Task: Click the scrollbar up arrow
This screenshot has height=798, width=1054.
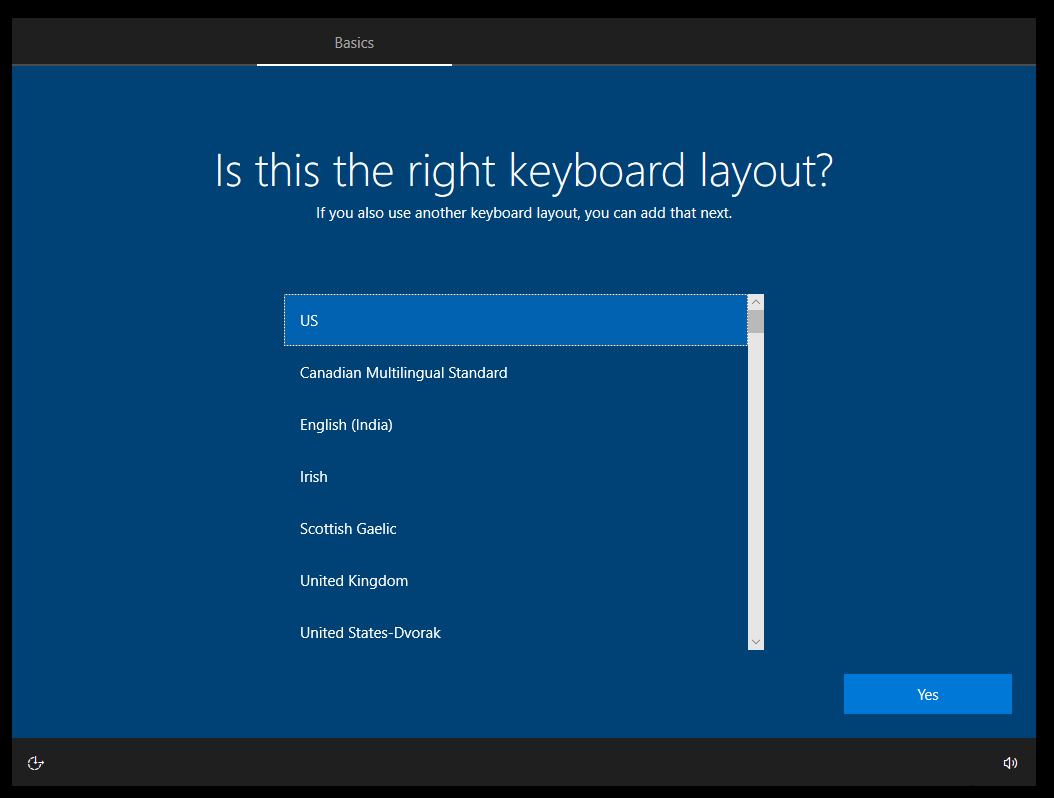Action: (756, 302)
